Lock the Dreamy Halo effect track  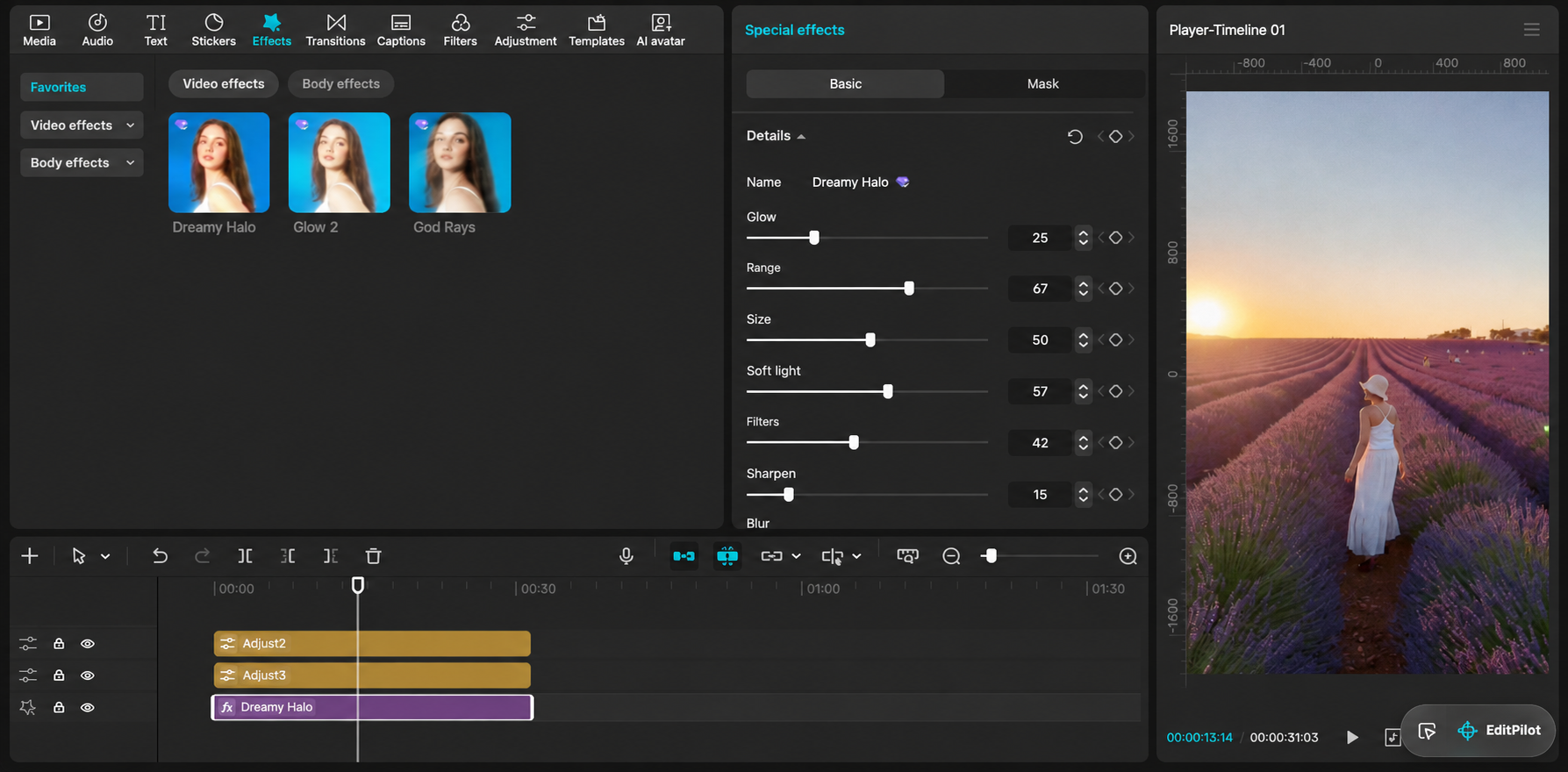[x=59, y=707]
